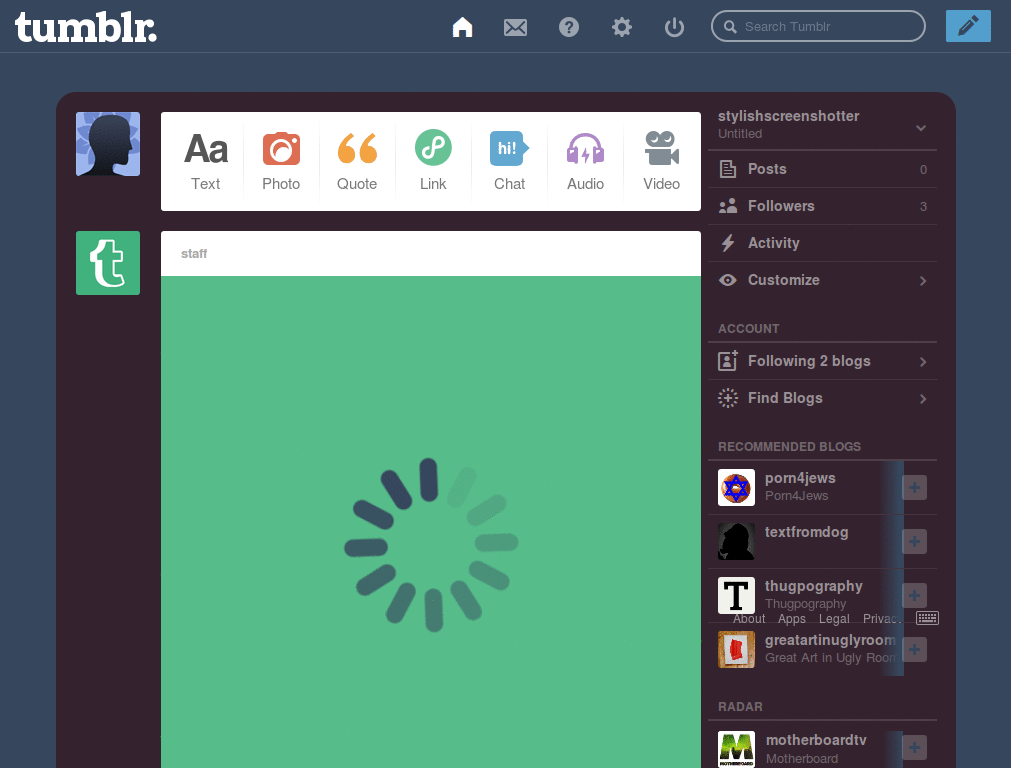
Task: Follow motherboardtv with its plus button
Action: pyautogui.click(x=914, y=748)
